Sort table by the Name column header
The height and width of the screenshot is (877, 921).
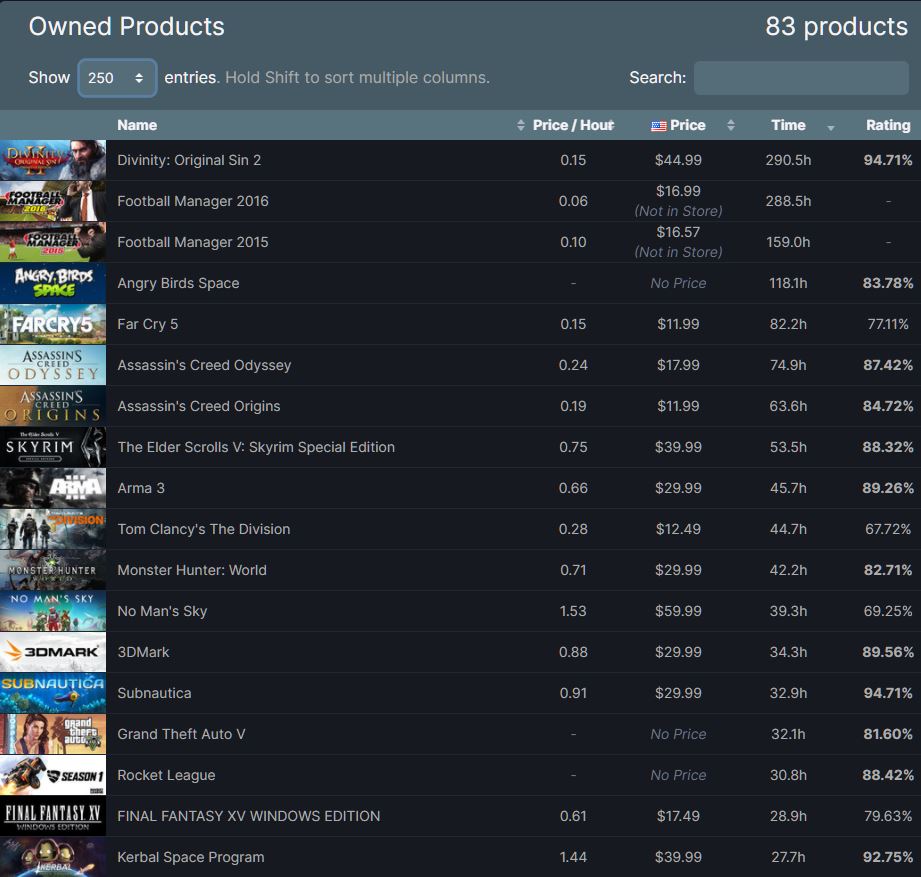tap(137, 125)
